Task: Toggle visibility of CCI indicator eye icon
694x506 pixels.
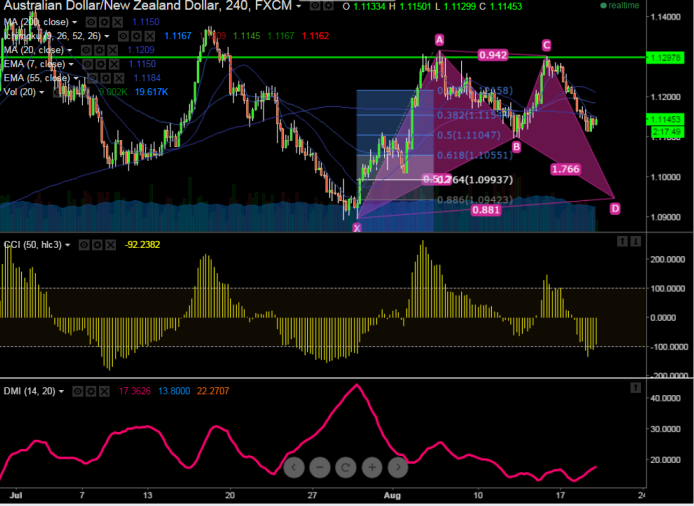Action: pyautogui.click(x=84, y=245)
